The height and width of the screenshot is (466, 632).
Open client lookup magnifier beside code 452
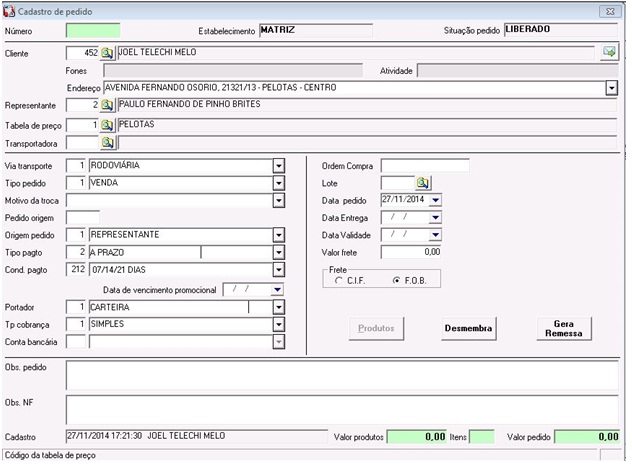pyautogui.click(x=107, y=53)
